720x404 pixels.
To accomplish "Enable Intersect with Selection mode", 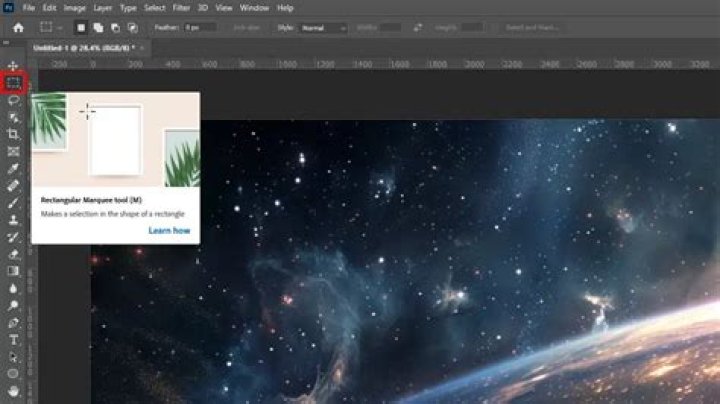I will point(132,28).
